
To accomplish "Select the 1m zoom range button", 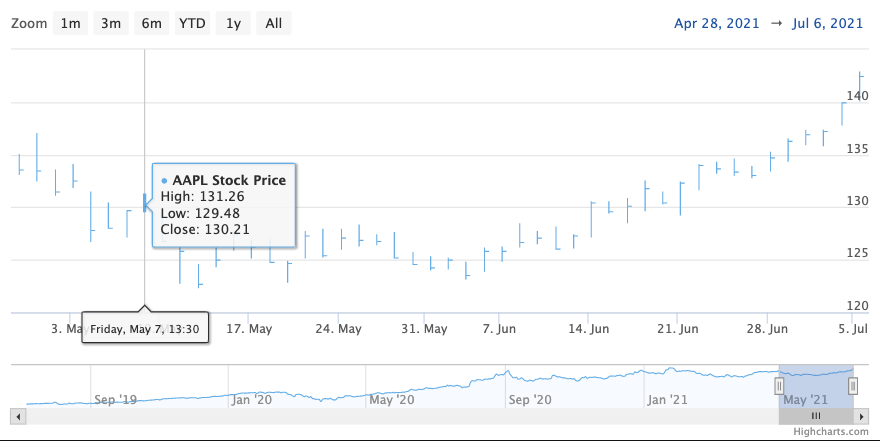I will pyautogui.click(x=70, y=23).
